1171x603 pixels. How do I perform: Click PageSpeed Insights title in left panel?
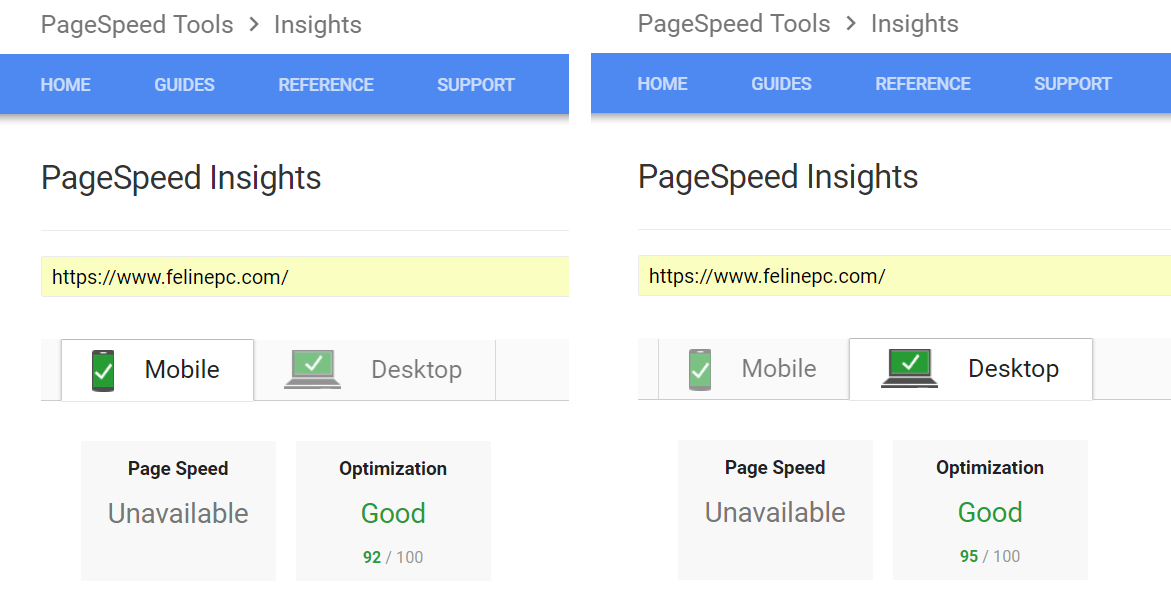coord(181,179)
